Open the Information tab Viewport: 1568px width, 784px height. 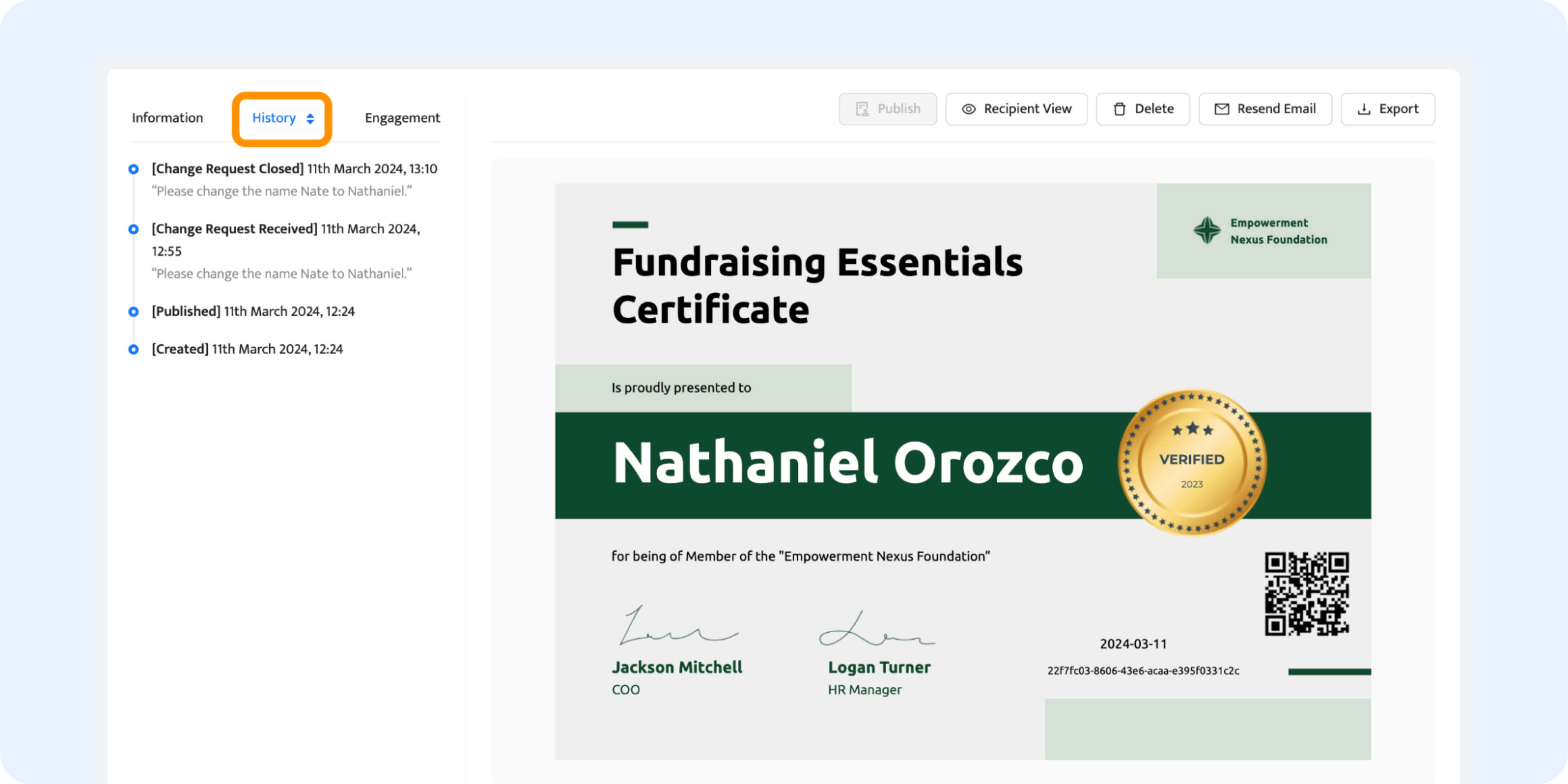tap(167, 118)
